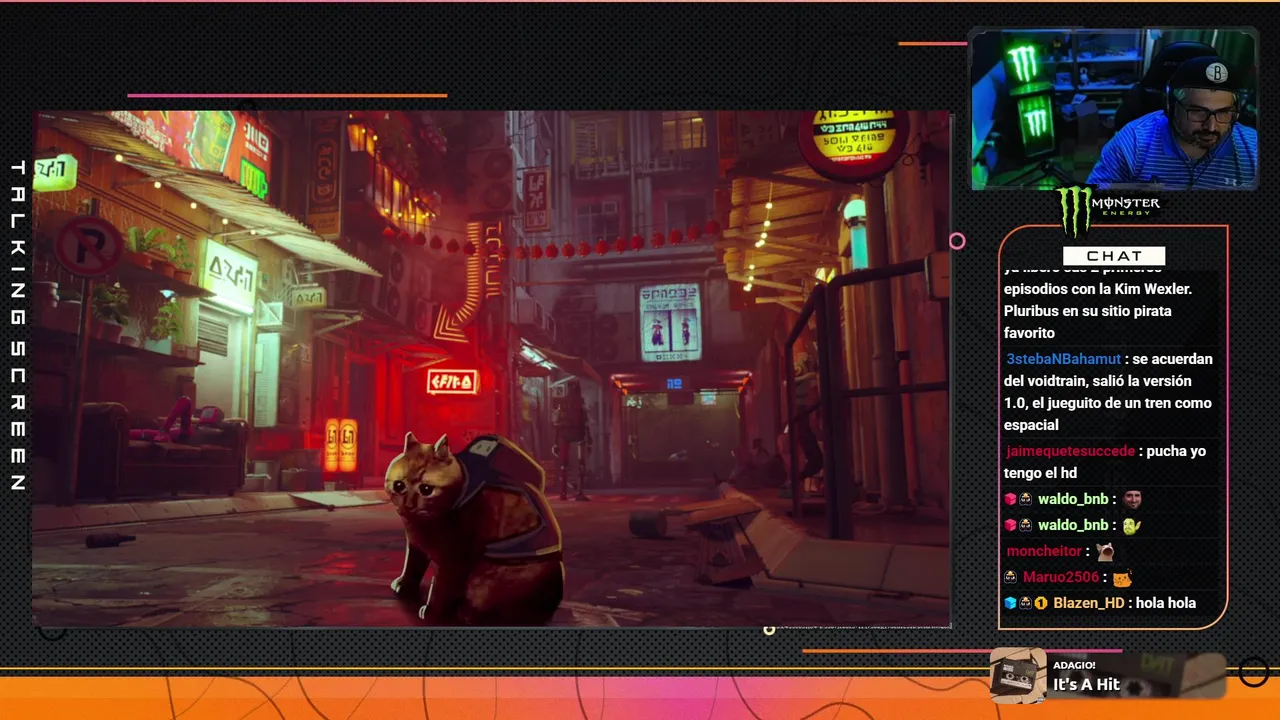Click the "pucha yo tengo el hd" message
Image resolution: width=1280 pixels, height=720 pixels.
click(x=1105, y=462)
